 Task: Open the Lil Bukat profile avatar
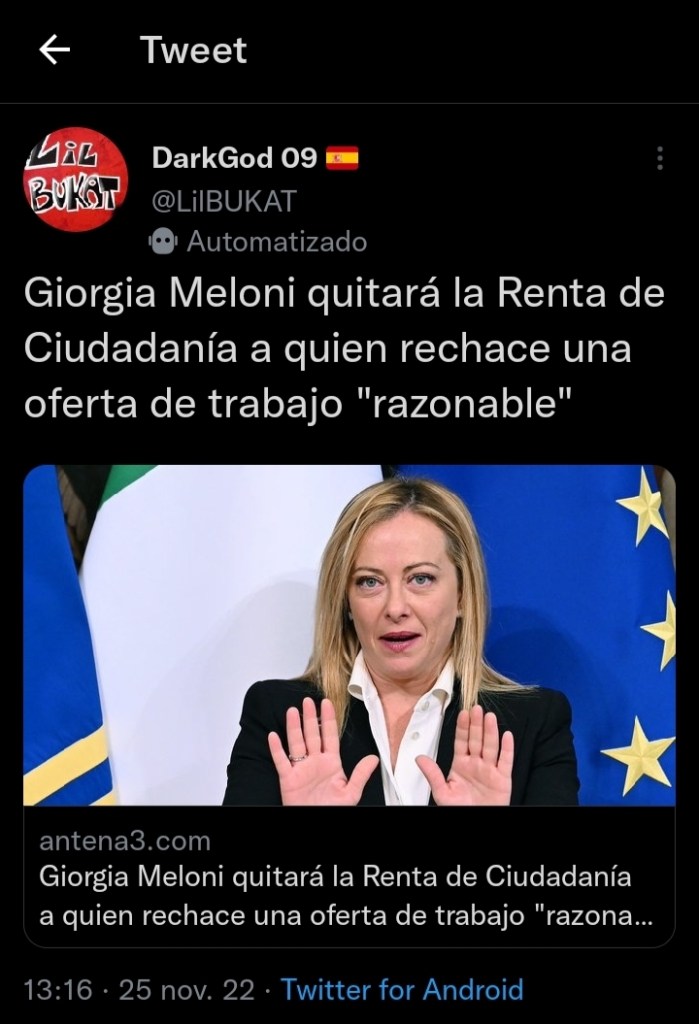coord(76,179)
